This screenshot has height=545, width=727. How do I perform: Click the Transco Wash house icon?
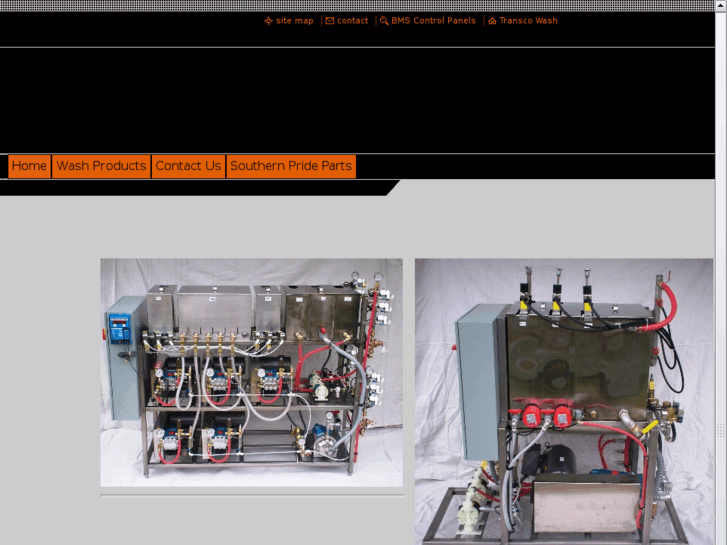click(x=492, y=21)
